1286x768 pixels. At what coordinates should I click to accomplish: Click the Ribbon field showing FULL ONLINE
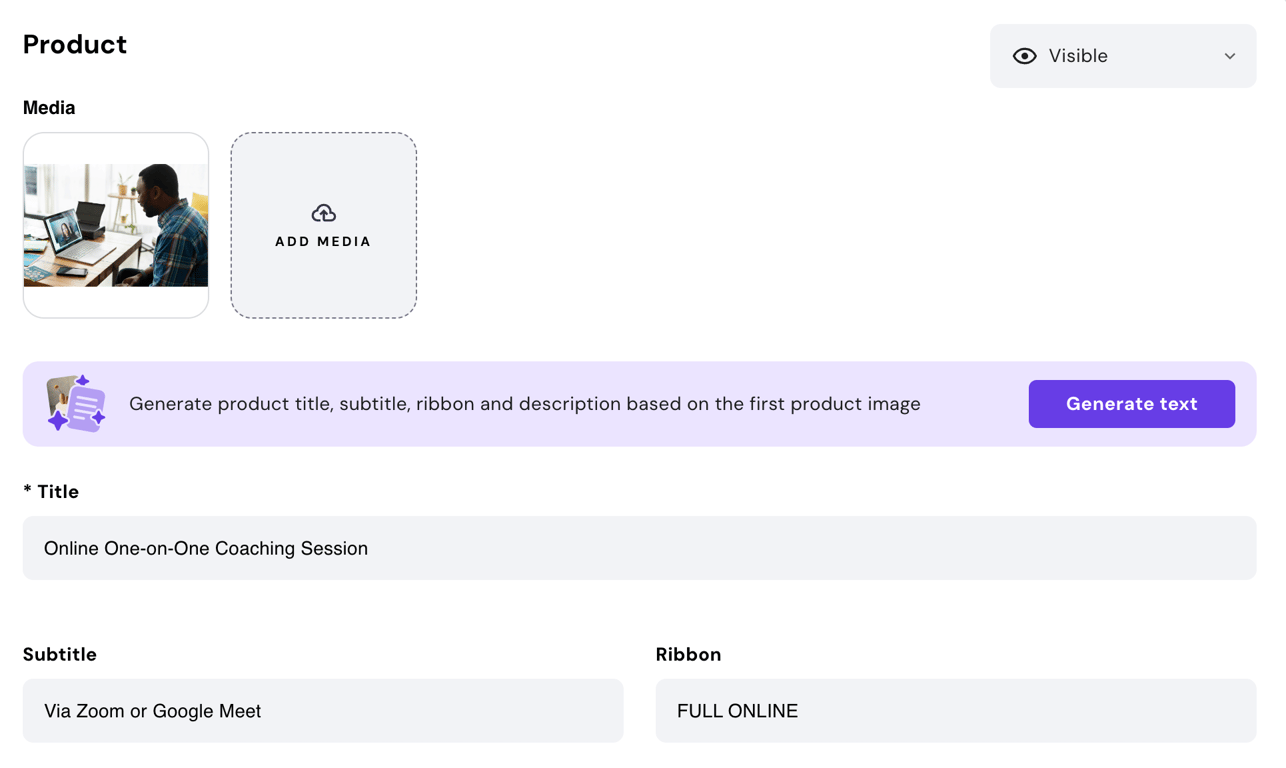[956, 711]
